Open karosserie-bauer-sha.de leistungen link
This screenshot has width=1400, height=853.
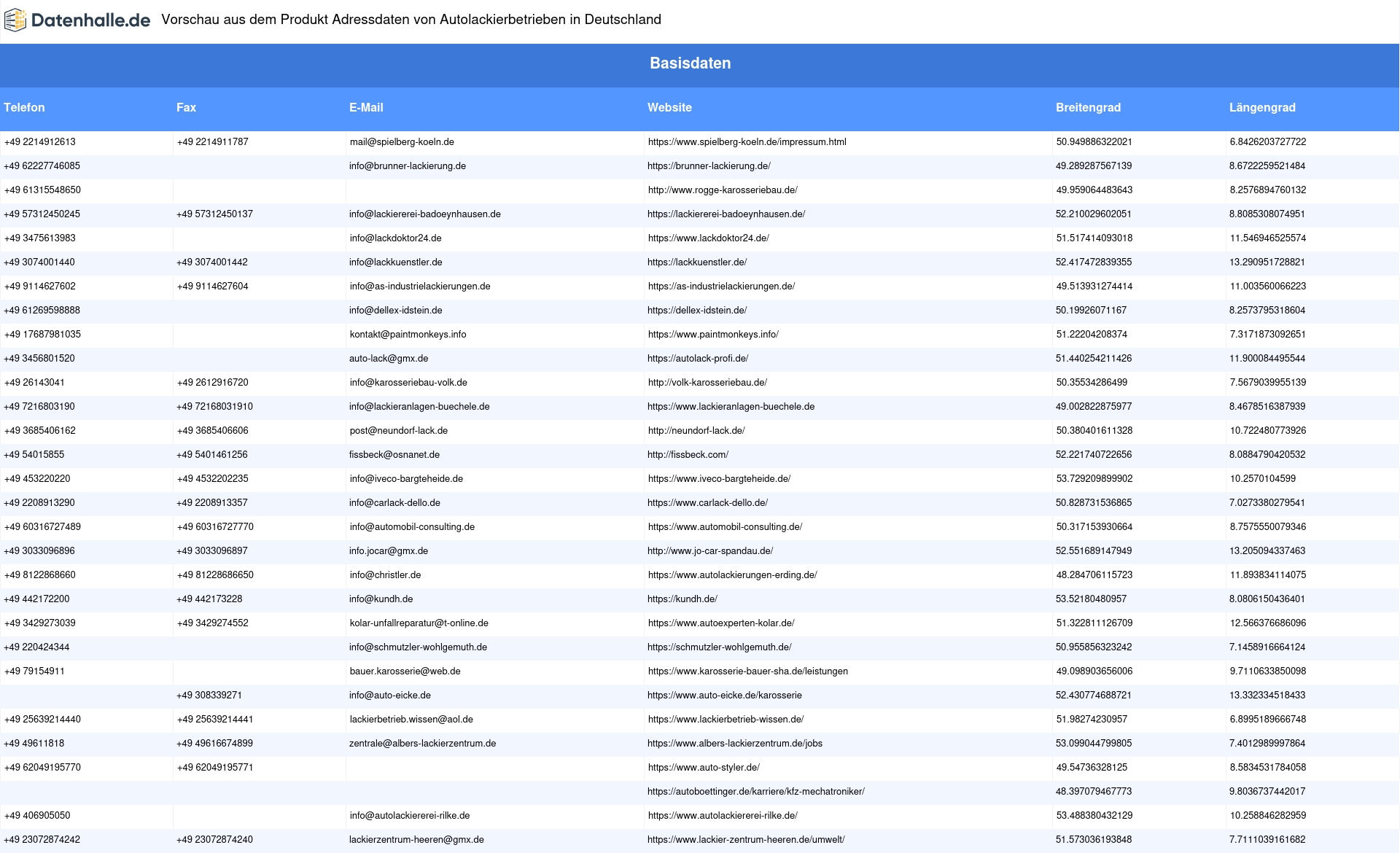747,671
